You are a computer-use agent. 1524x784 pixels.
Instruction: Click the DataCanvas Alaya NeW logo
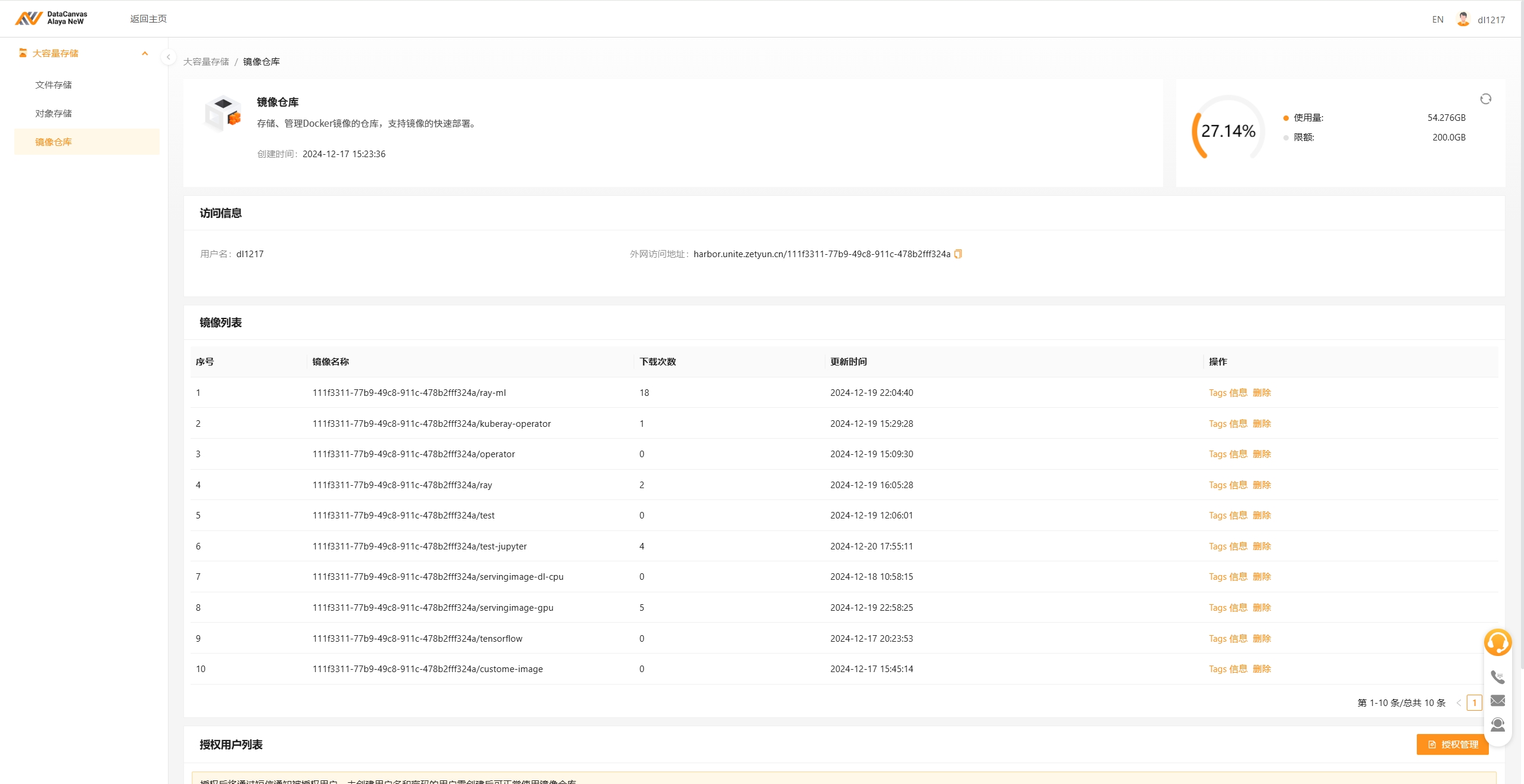point(51,18)
